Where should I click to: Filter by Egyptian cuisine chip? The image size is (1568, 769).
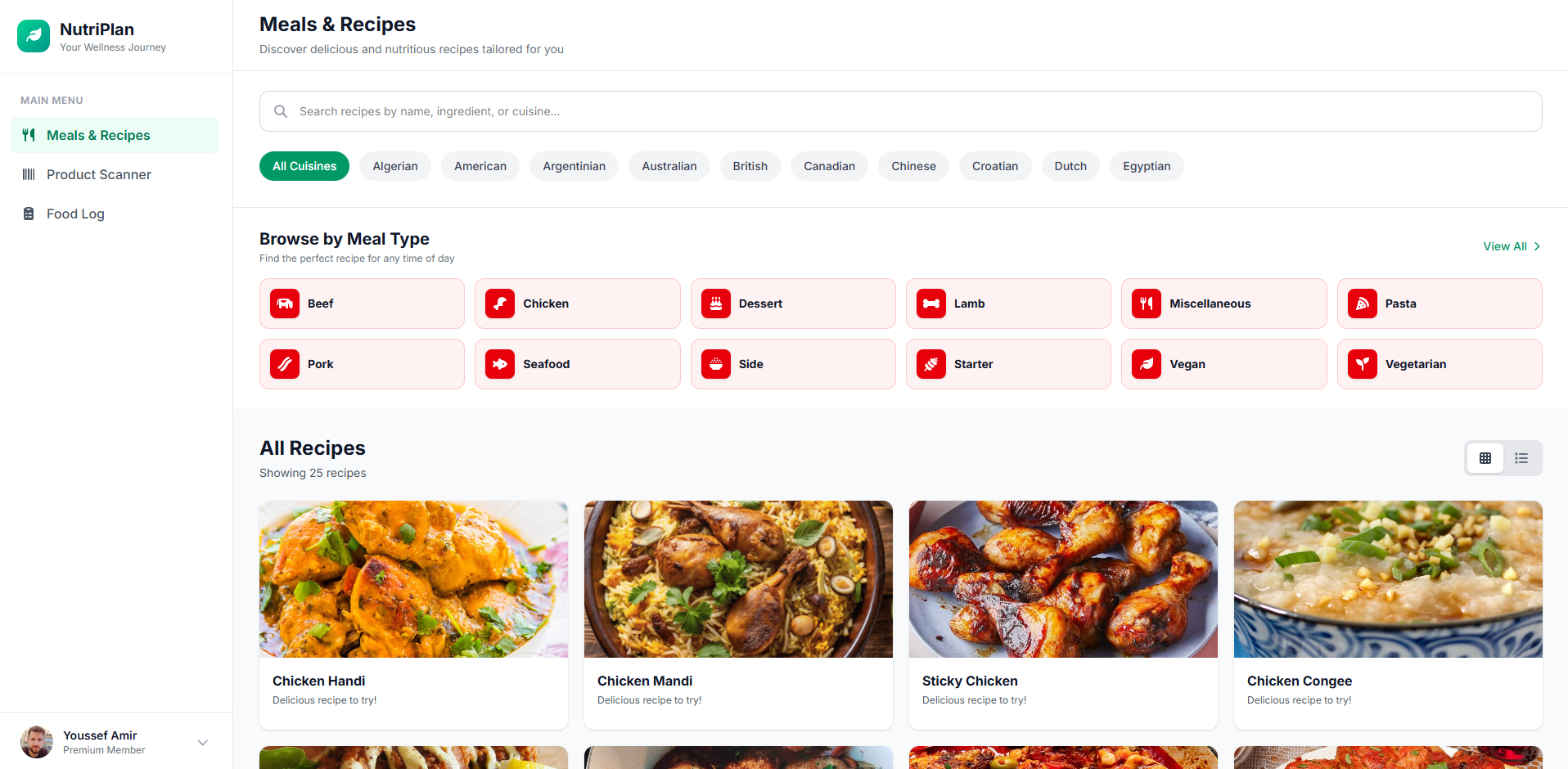click(x=1147, y=166)
